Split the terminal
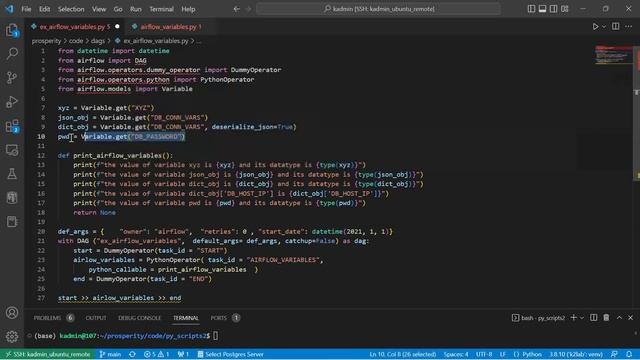Image resolution: width=640 pixels, height=360 pixels. click(593, 318)
